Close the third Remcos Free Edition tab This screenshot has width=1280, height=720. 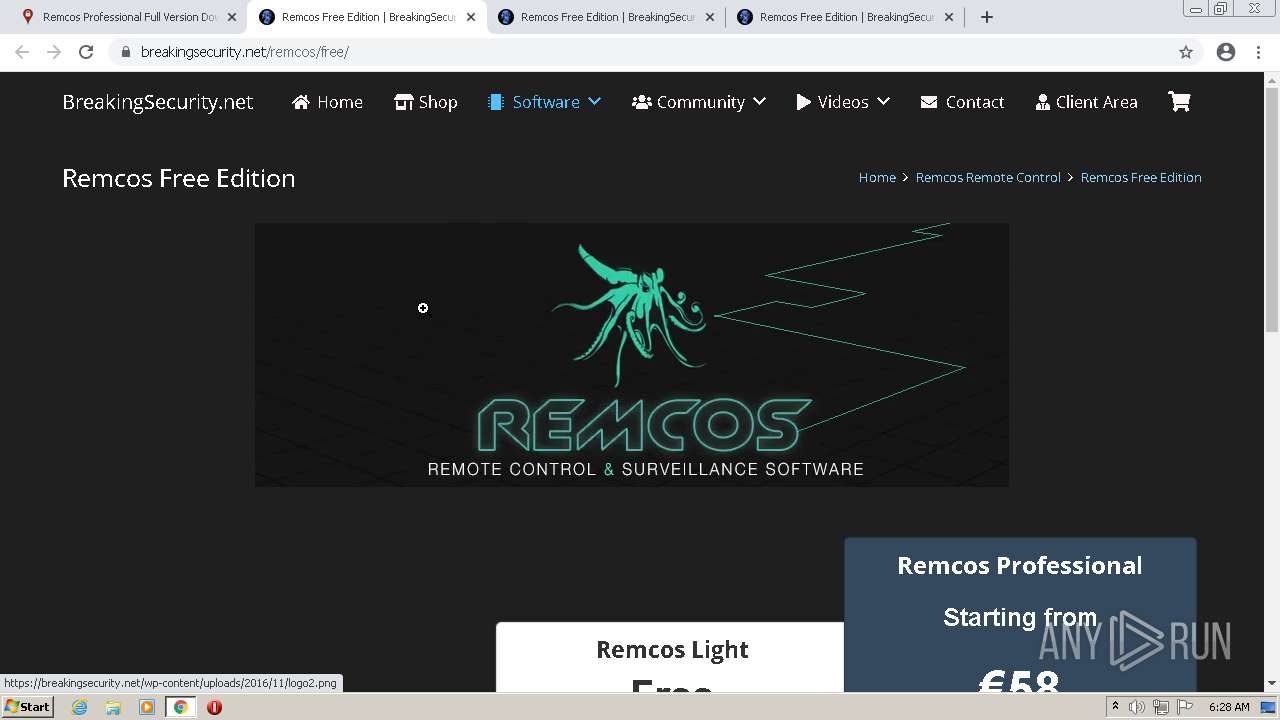coord(710,17)
